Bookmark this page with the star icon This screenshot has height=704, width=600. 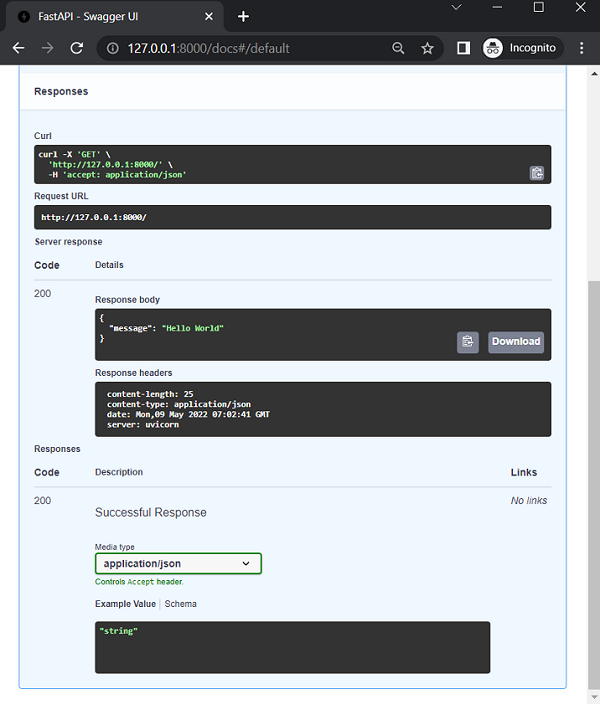click(x=427, y=48)
